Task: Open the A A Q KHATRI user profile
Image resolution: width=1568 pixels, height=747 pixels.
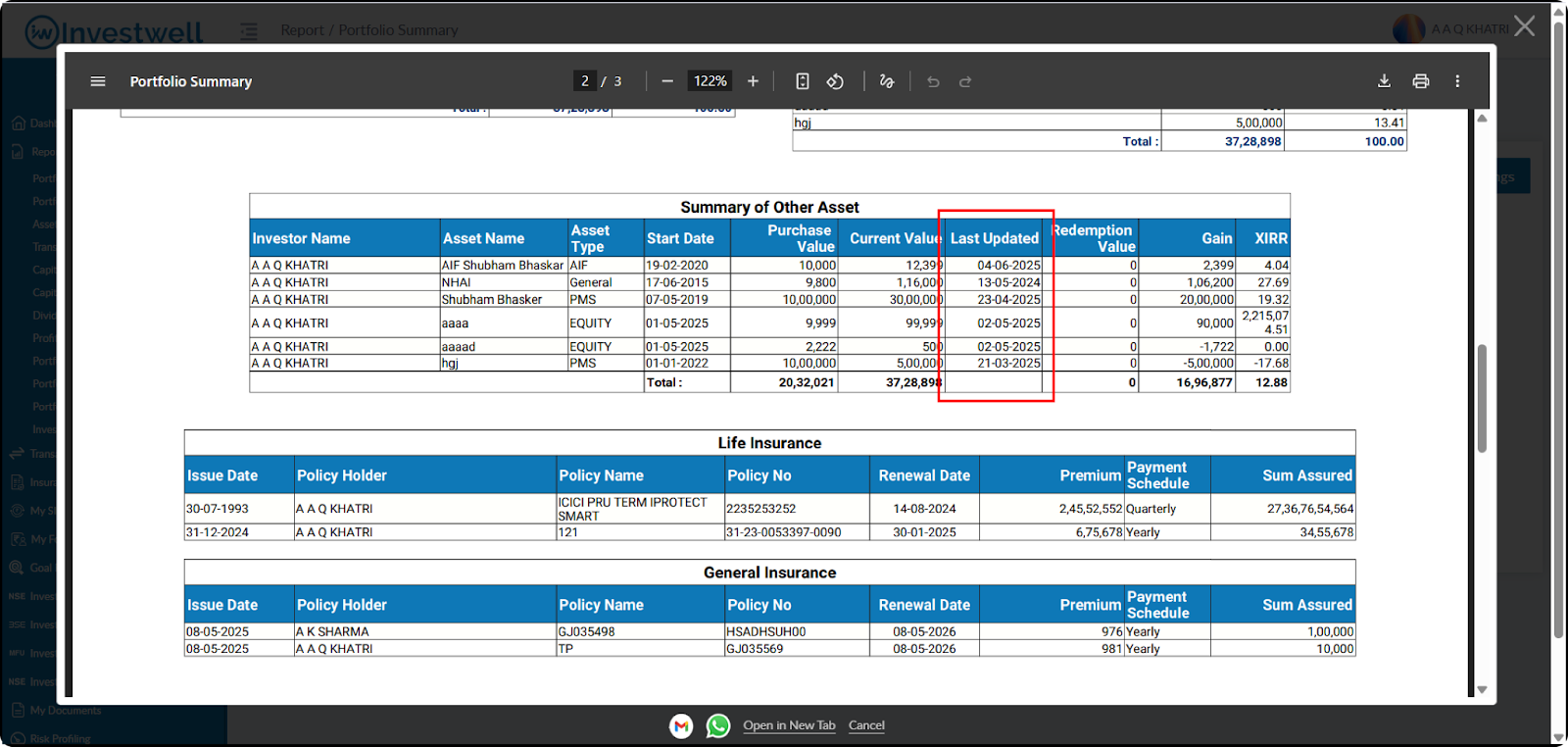Action: pos(1450,29)
